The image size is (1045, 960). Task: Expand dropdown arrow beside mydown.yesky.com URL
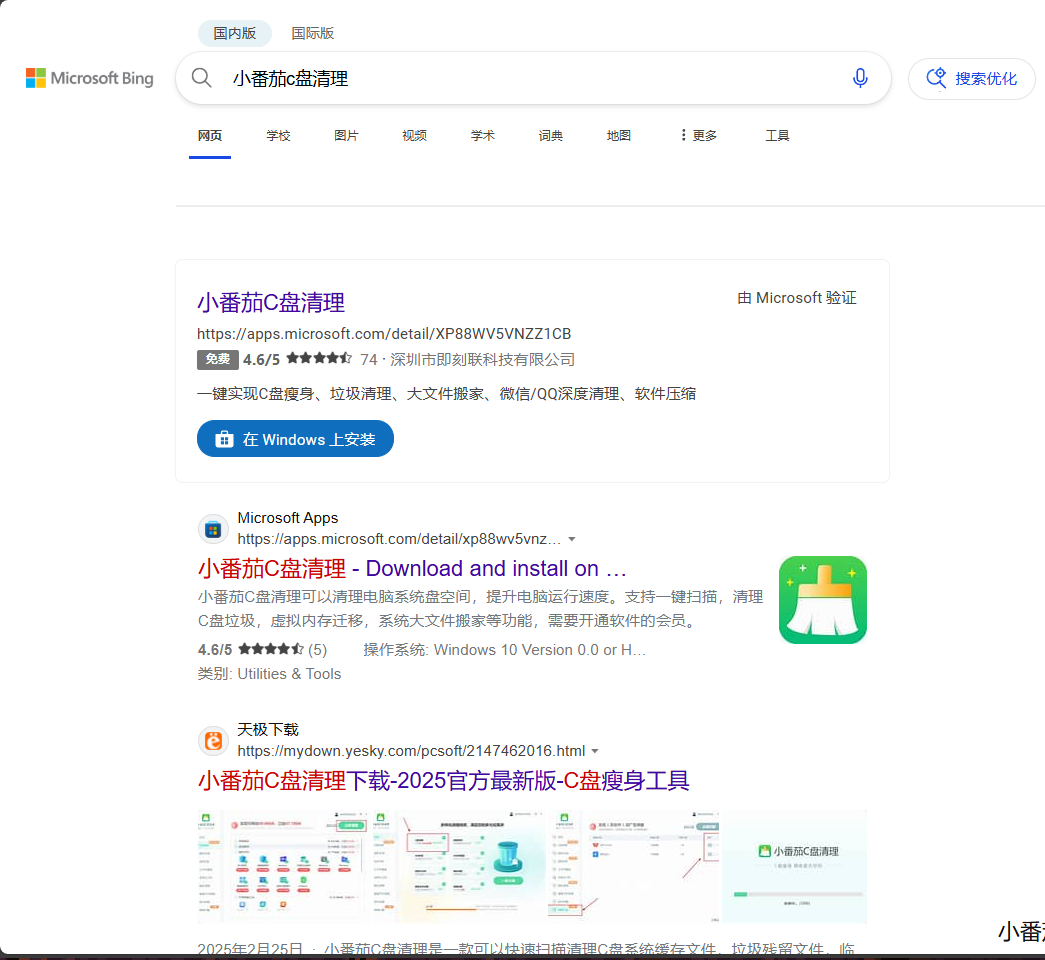595,751
